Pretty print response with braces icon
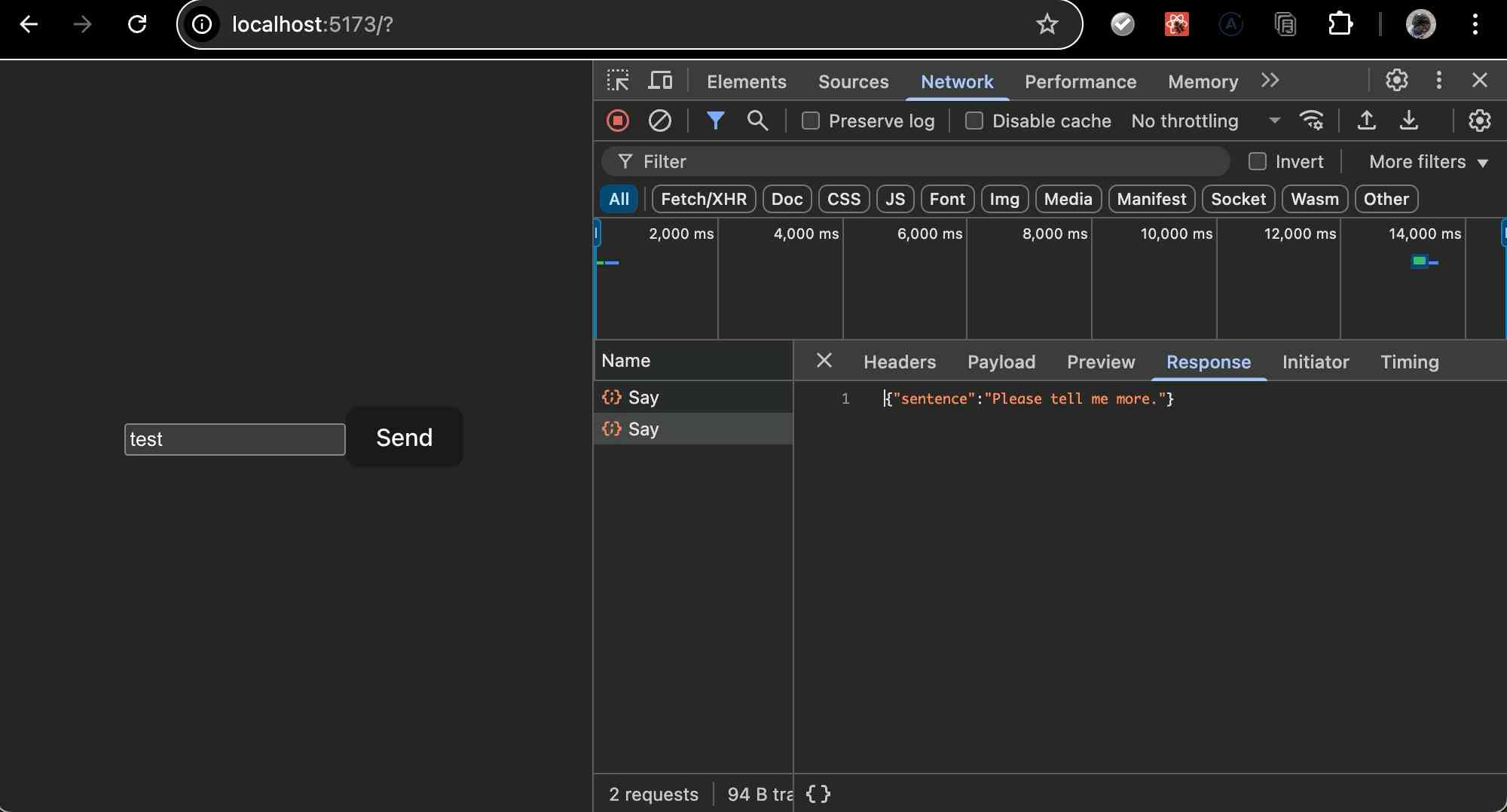 tap(818, 794)
